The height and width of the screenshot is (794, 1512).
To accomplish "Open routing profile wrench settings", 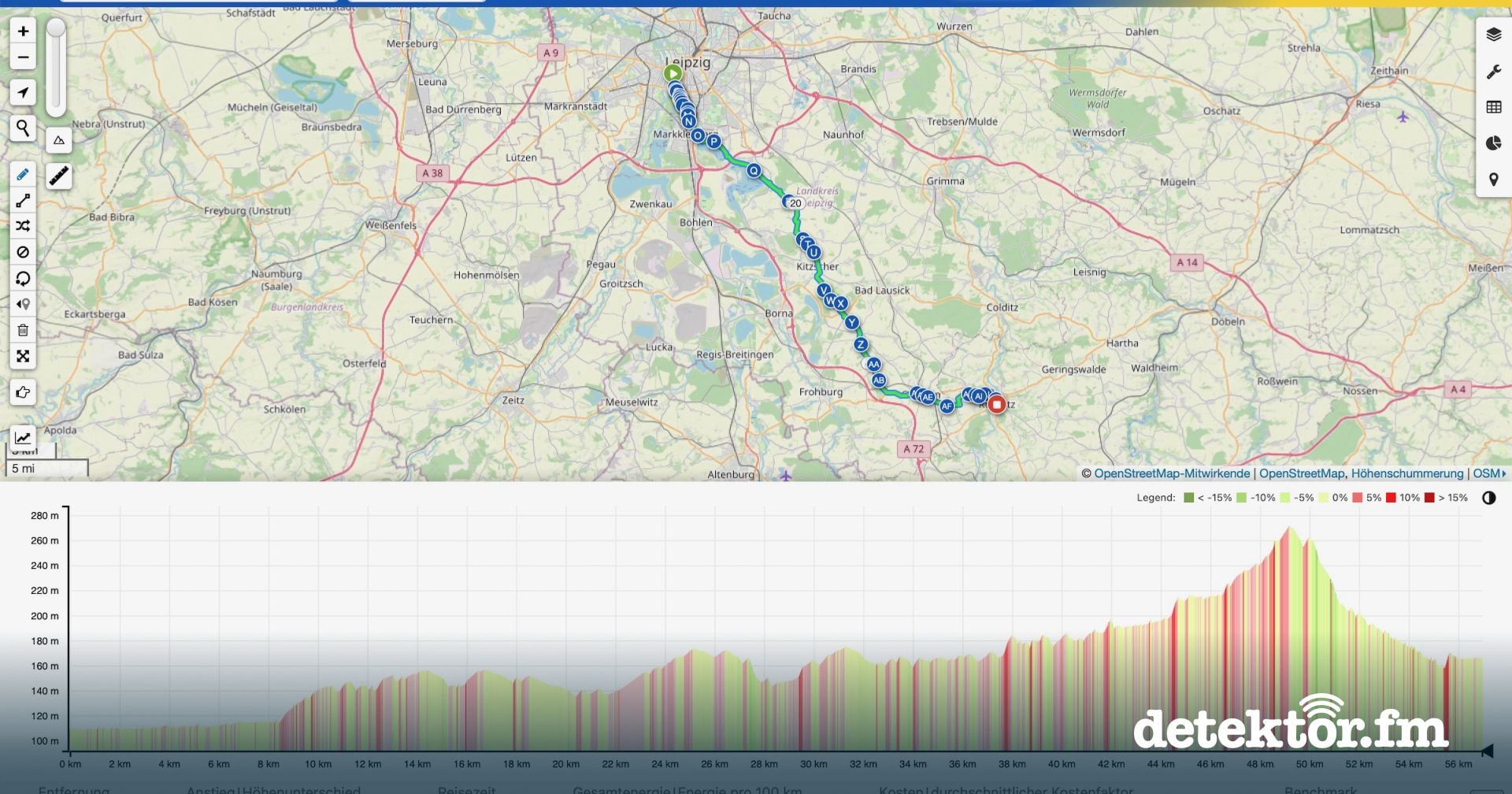I will pos(1493,72).
